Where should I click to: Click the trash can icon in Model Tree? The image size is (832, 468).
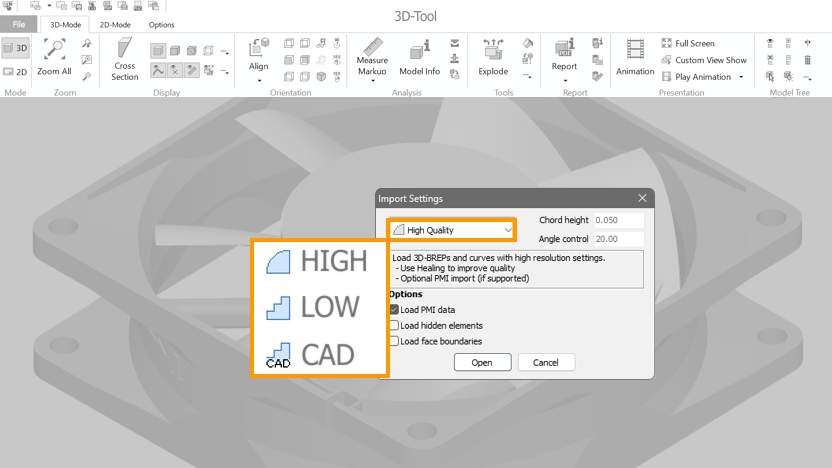pyautogui.click(x=807, y=59)
